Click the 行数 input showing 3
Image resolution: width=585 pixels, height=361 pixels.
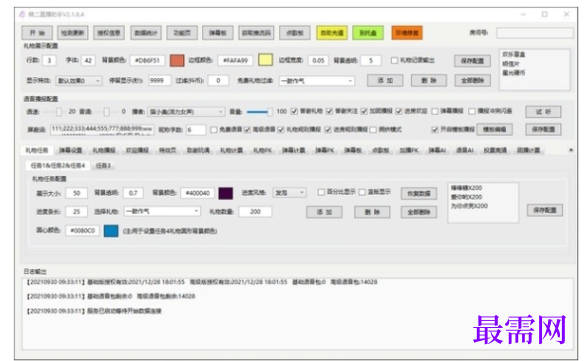coord(49,60)
